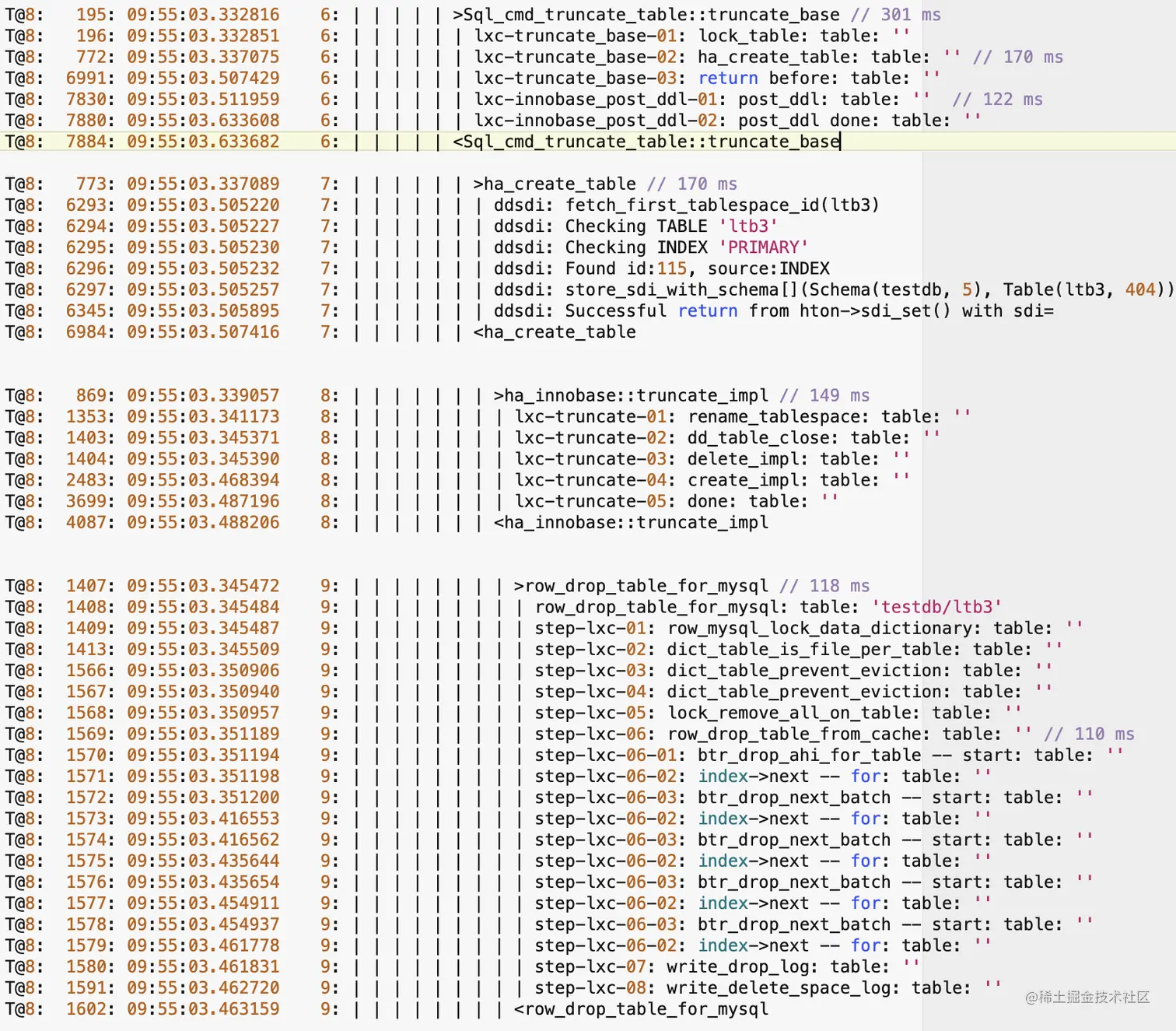Click the '// 122 ms' duration comment
Screen dimensions: 1176x1031
pyautogui.click(x=998, y=99)
